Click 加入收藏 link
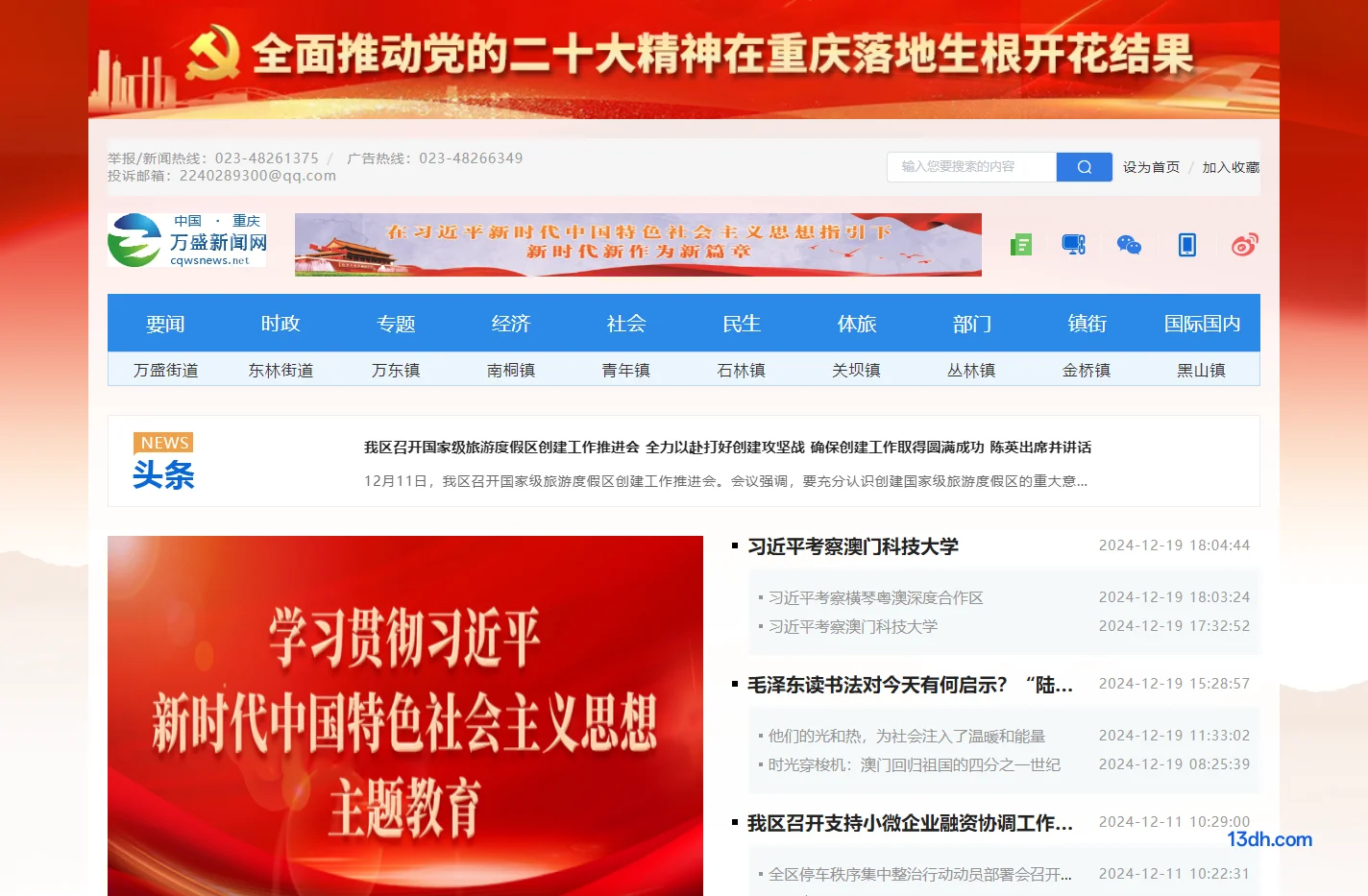This screenshot has width=1368, height=896. pyautogui.click(x=1231, y=167)
